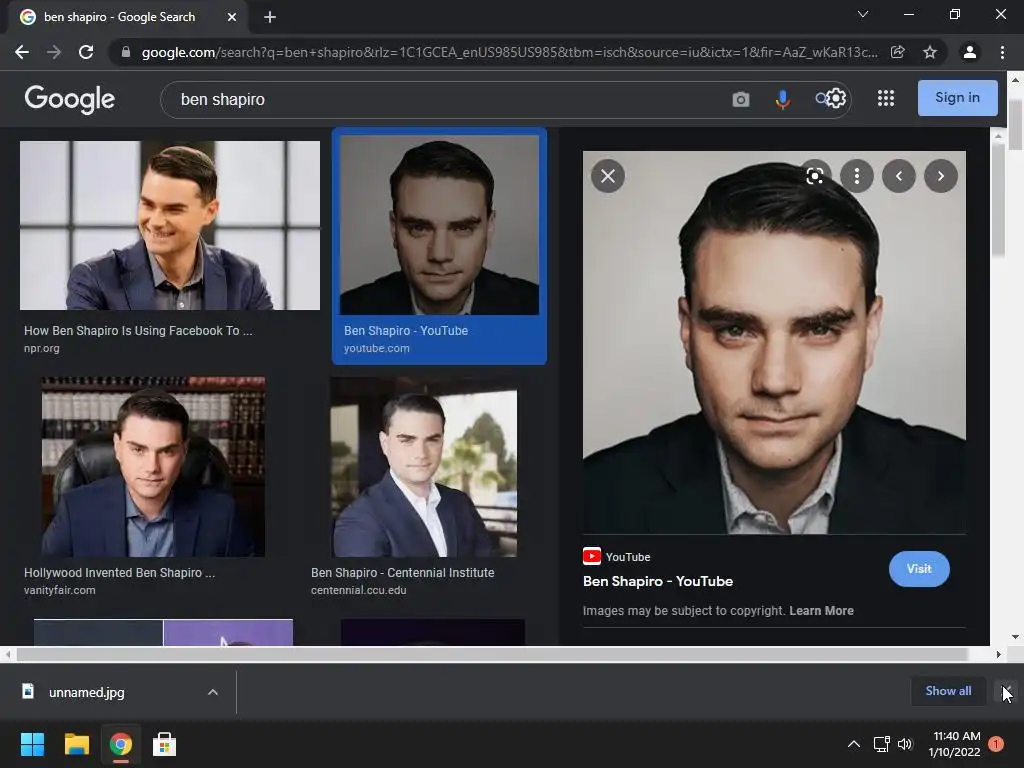Click 'How Ben Shapiro Is Using Facebook To ...' caption
Image resolution: width=1024 pixels, height=768 pixels.
[138, 330]
